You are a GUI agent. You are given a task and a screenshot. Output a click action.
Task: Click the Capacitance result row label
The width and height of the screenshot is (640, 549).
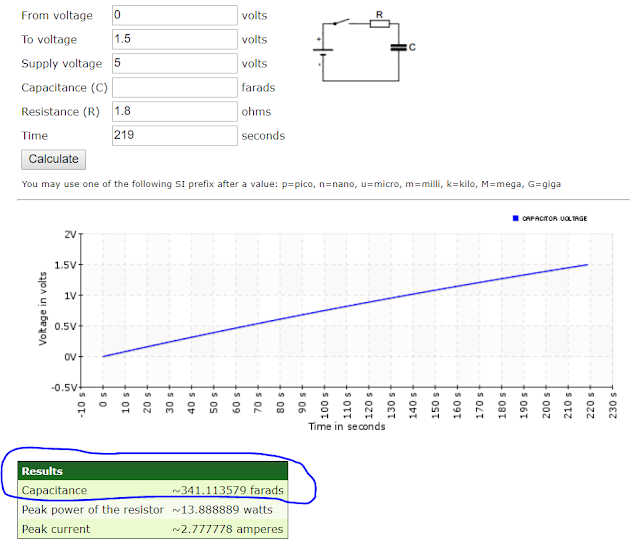click(x=54, y=490)
